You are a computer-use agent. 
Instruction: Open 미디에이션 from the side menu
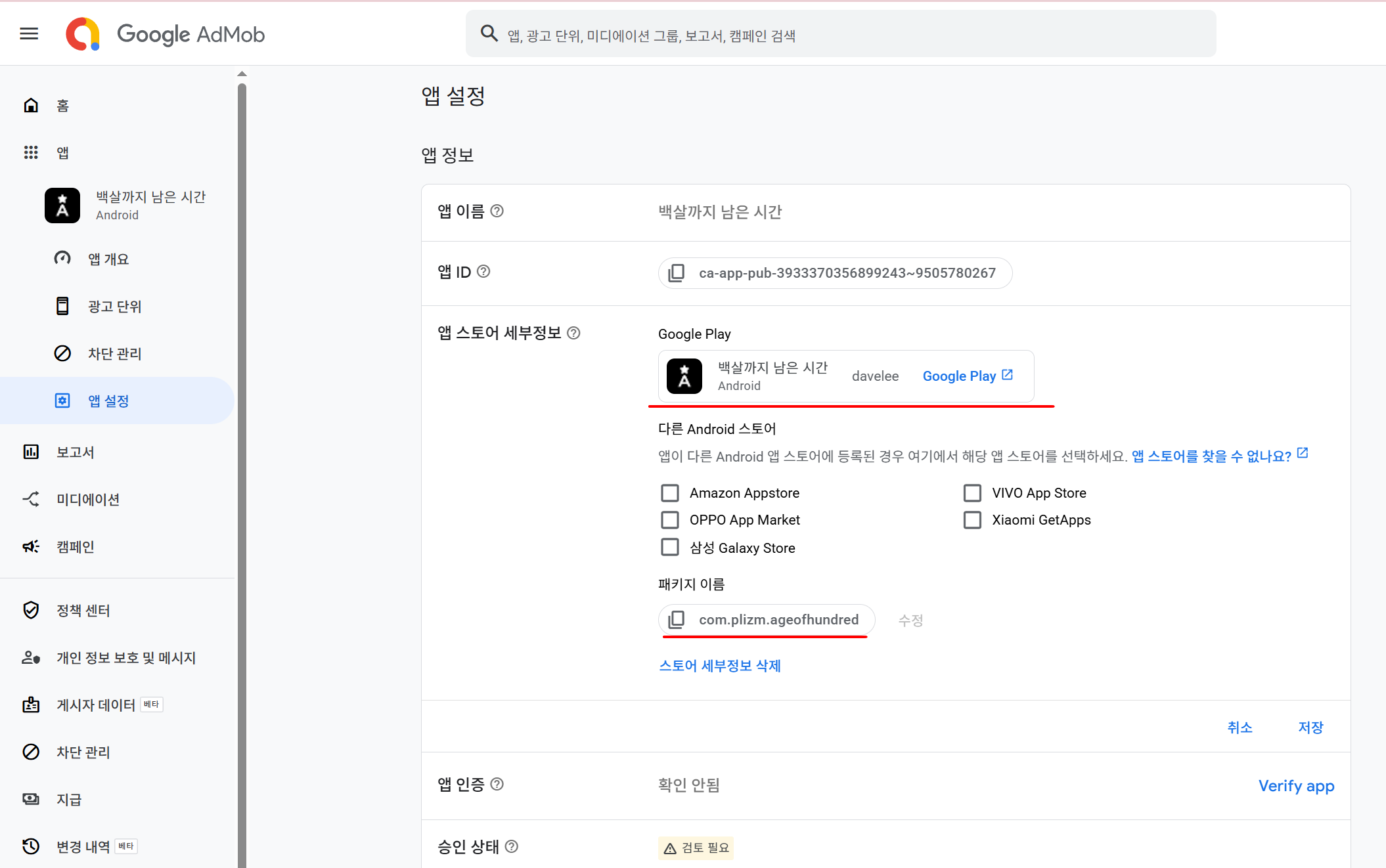[88, 500]
